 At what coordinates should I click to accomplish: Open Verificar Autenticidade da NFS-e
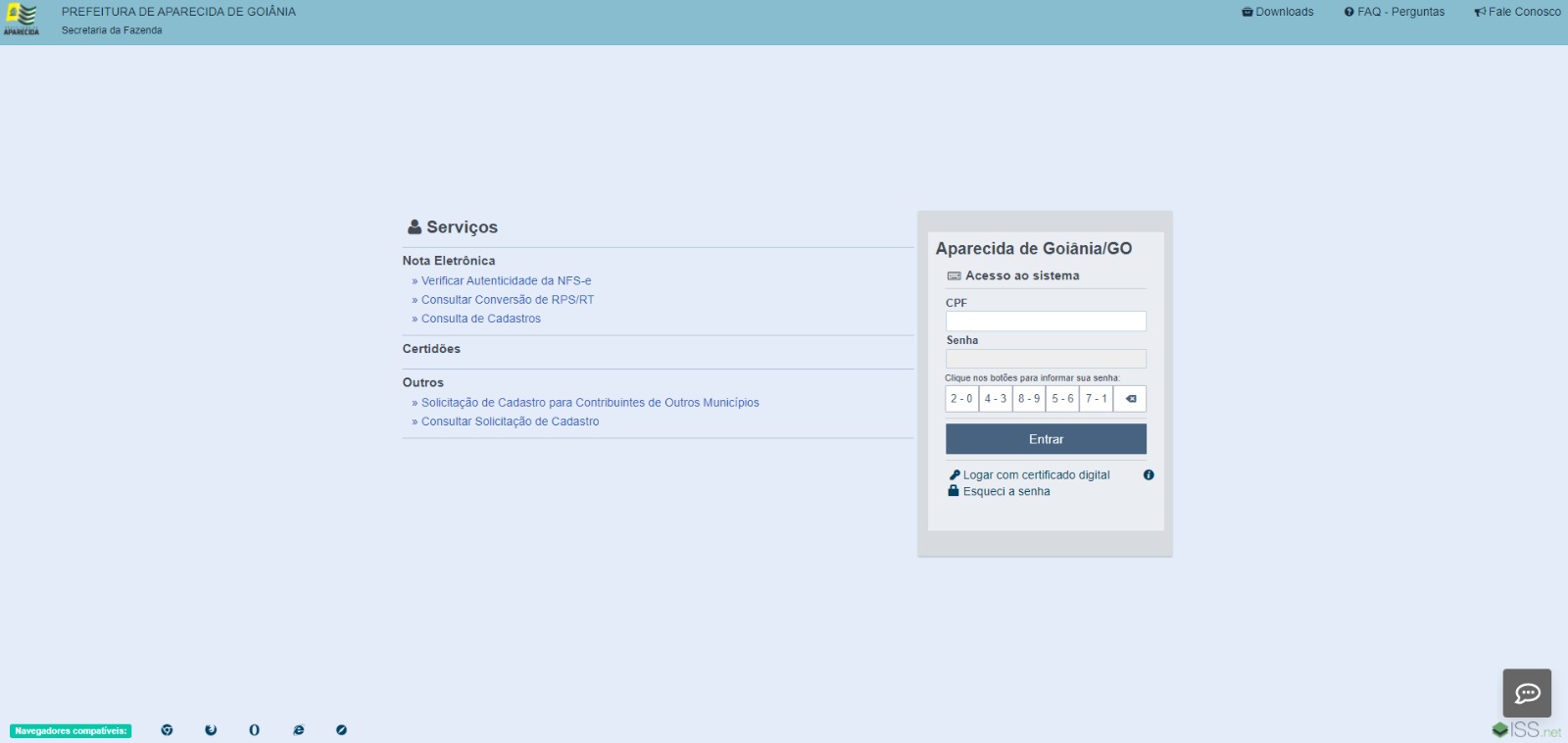click(506, 281)
